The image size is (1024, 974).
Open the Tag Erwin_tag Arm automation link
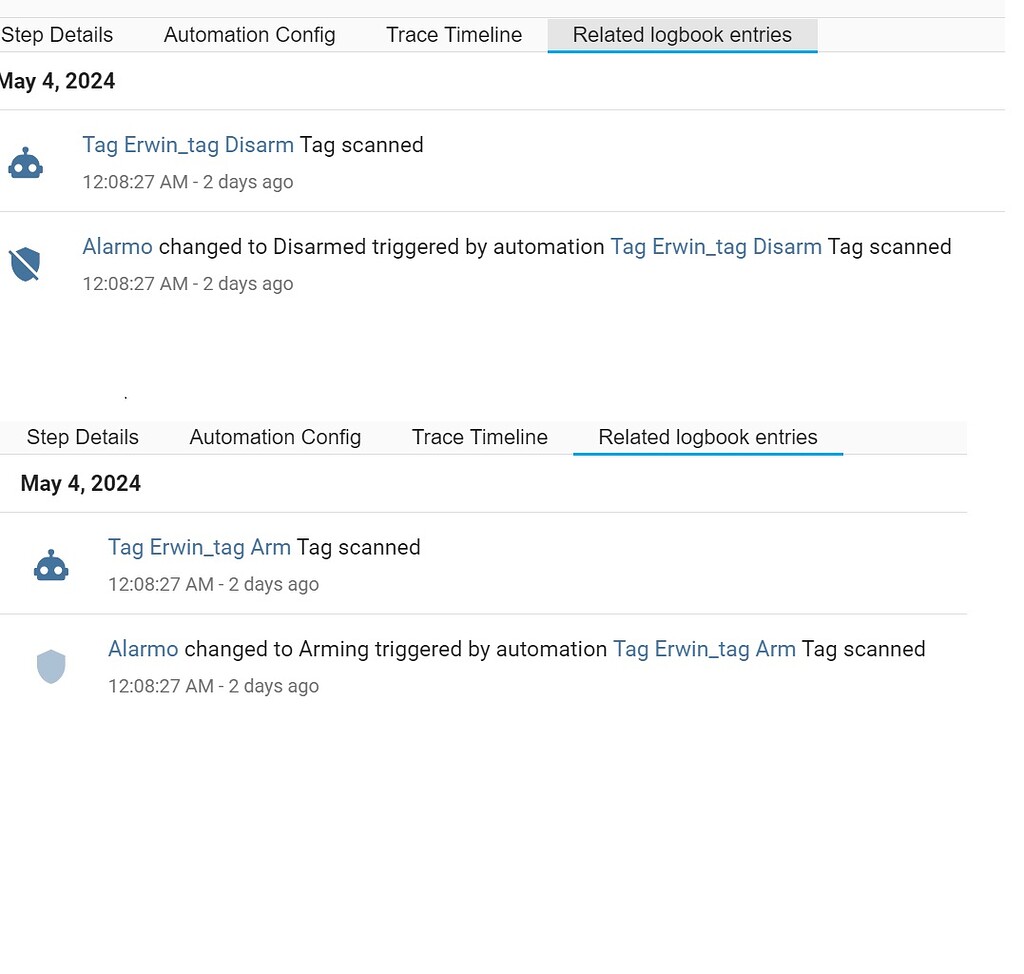pos(199,547)
